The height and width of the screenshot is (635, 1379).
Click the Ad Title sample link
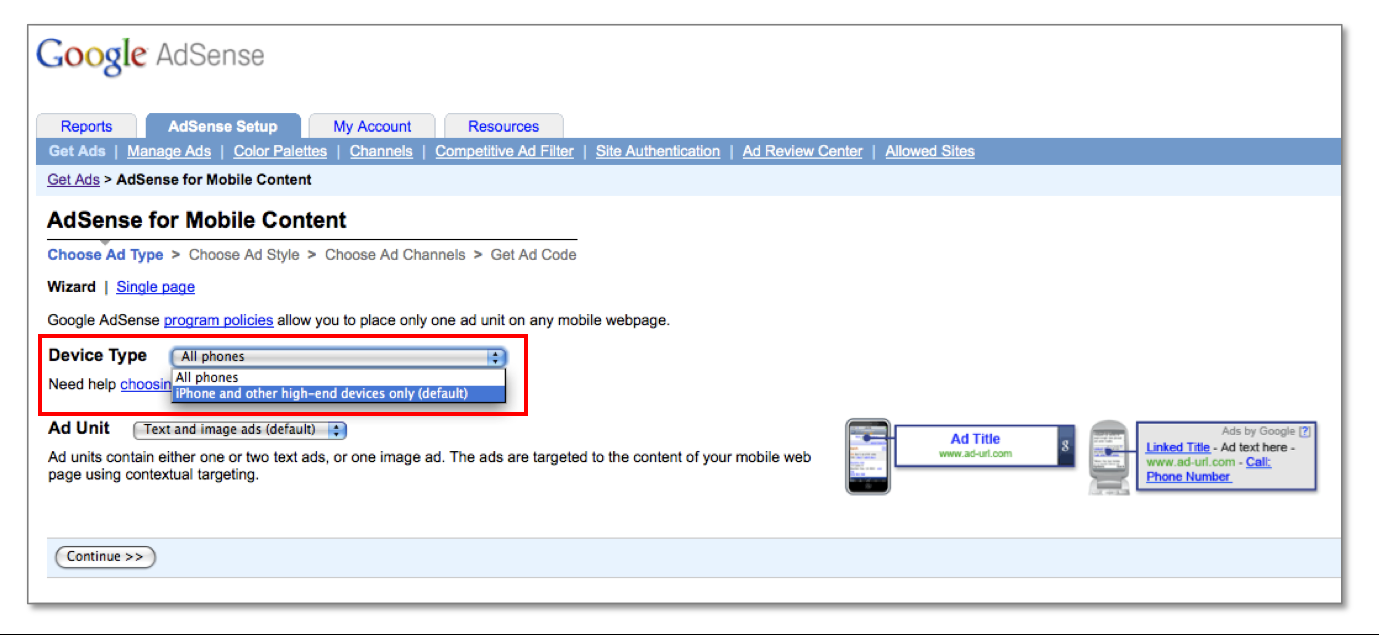click(975, 439)
